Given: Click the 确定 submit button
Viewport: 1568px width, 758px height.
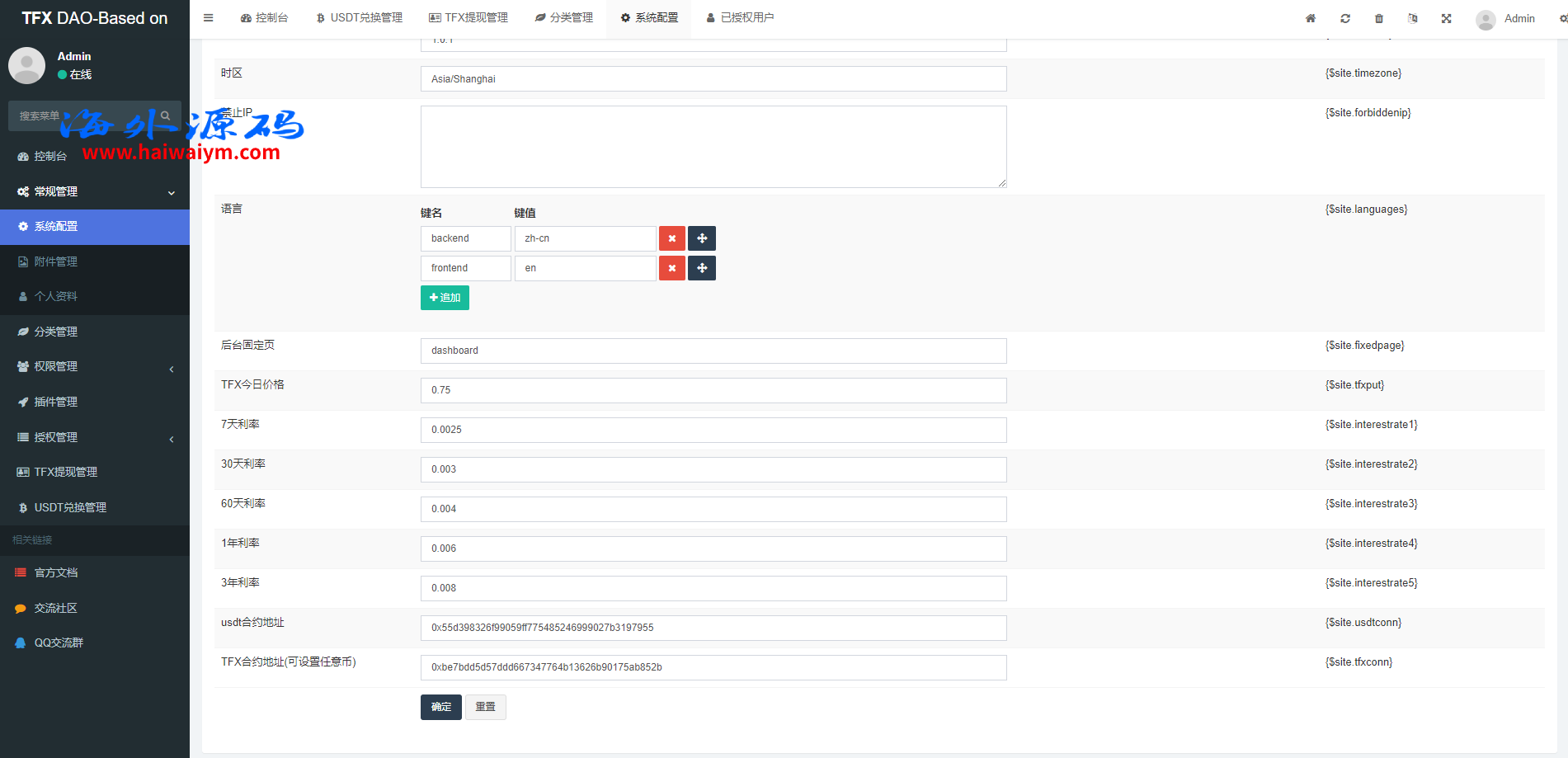Looking at the screenshot, I should click(441, 707).
